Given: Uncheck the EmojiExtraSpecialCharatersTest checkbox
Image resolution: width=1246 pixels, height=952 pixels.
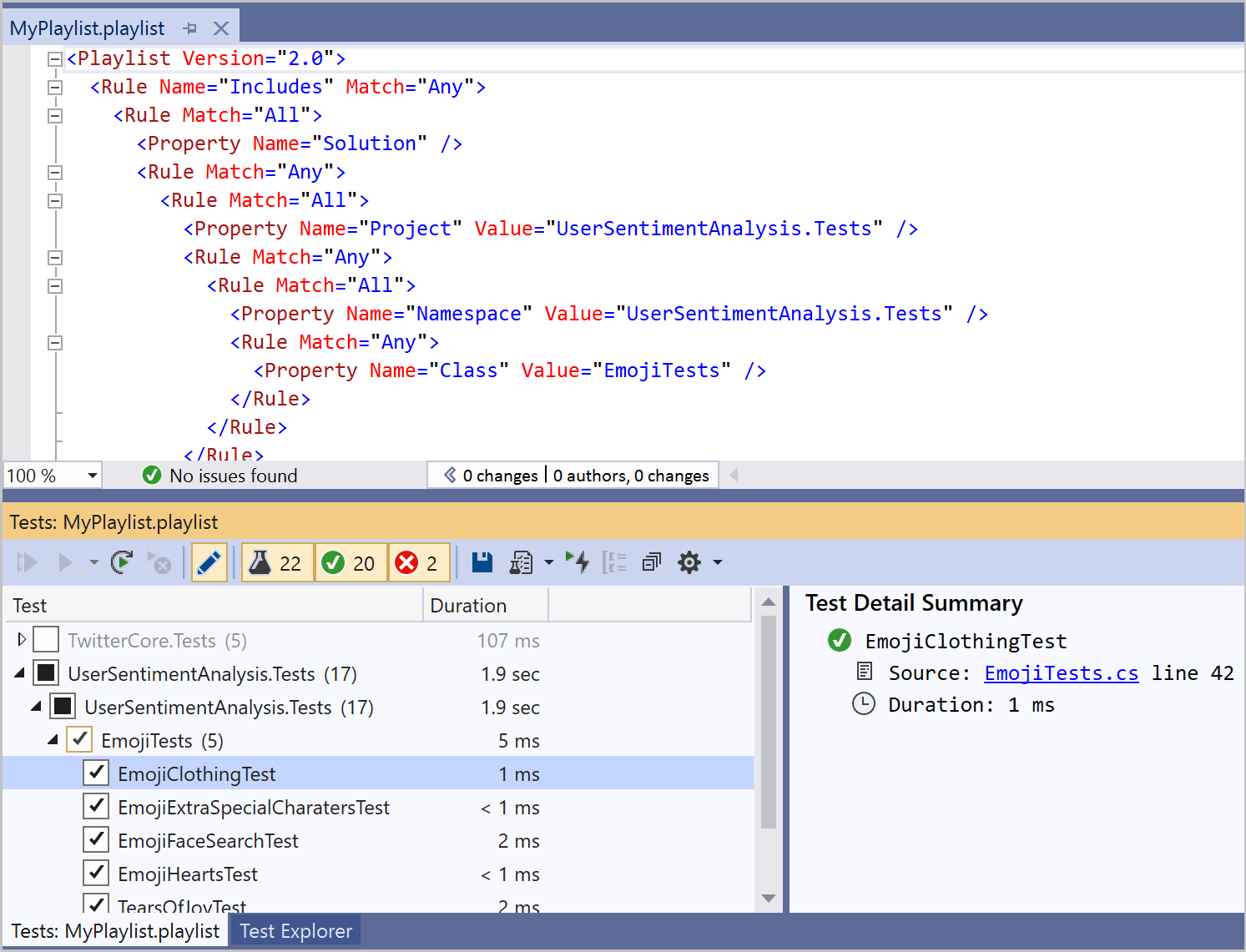Looking at the screenshot, I should [96, 806].
